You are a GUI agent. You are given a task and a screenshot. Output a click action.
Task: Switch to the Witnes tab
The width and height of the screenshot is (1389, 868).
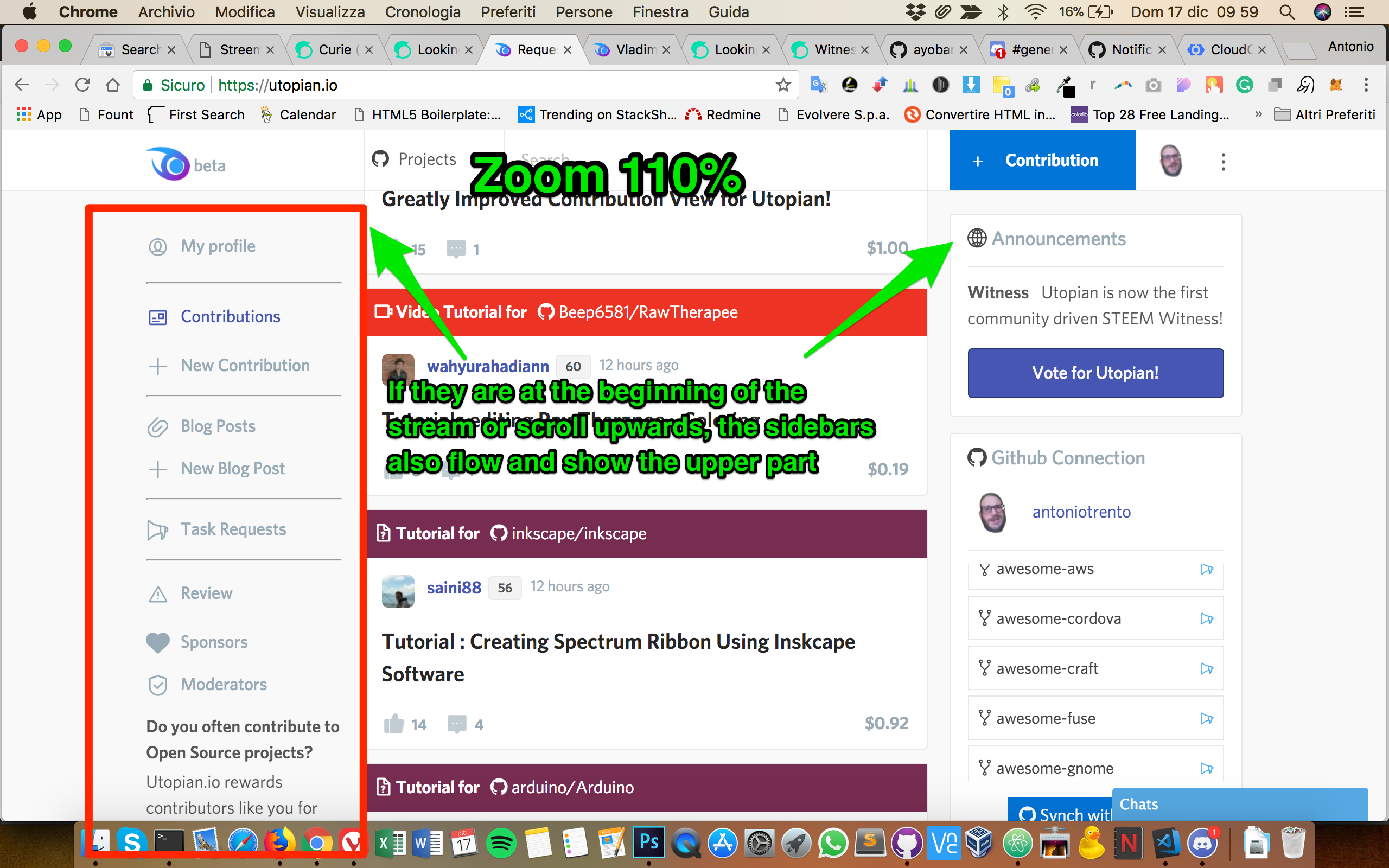coord(831,50)
